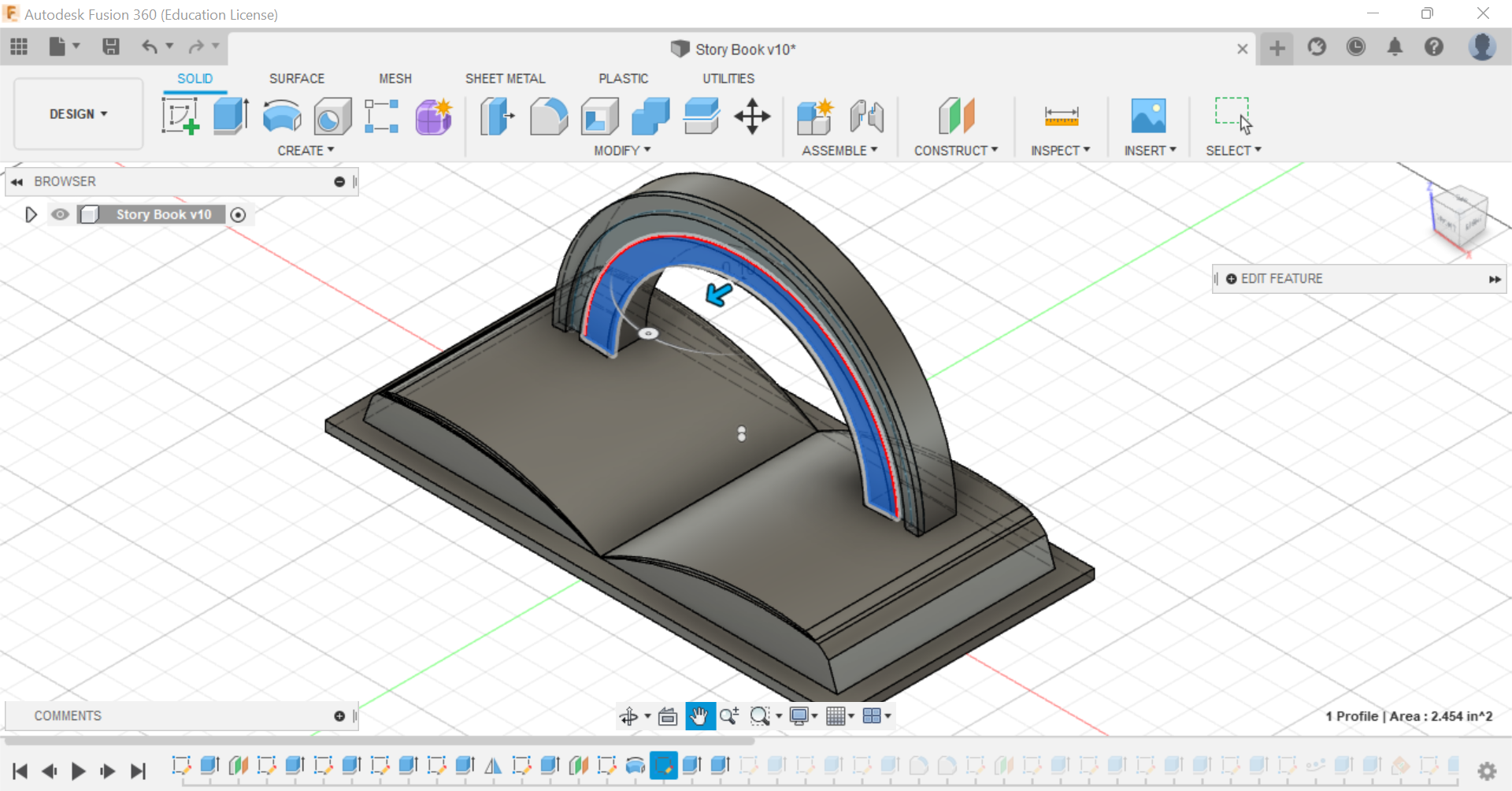The height and width of the screenshot is (791, 1512).
Task: Switch to the SOLID tab
Action: (195, 79)
